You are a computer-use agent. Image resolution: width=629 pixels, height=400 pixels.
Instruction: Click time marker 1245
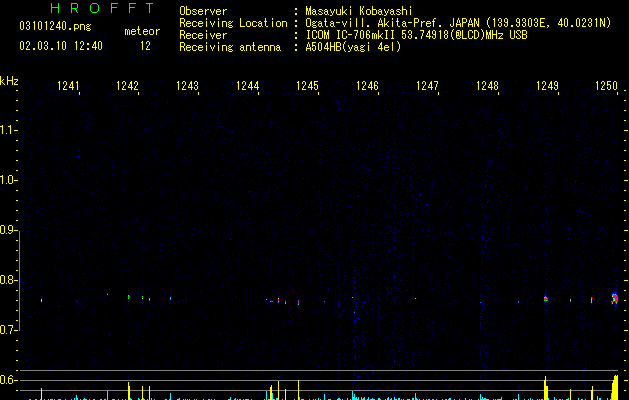(307, 86)
